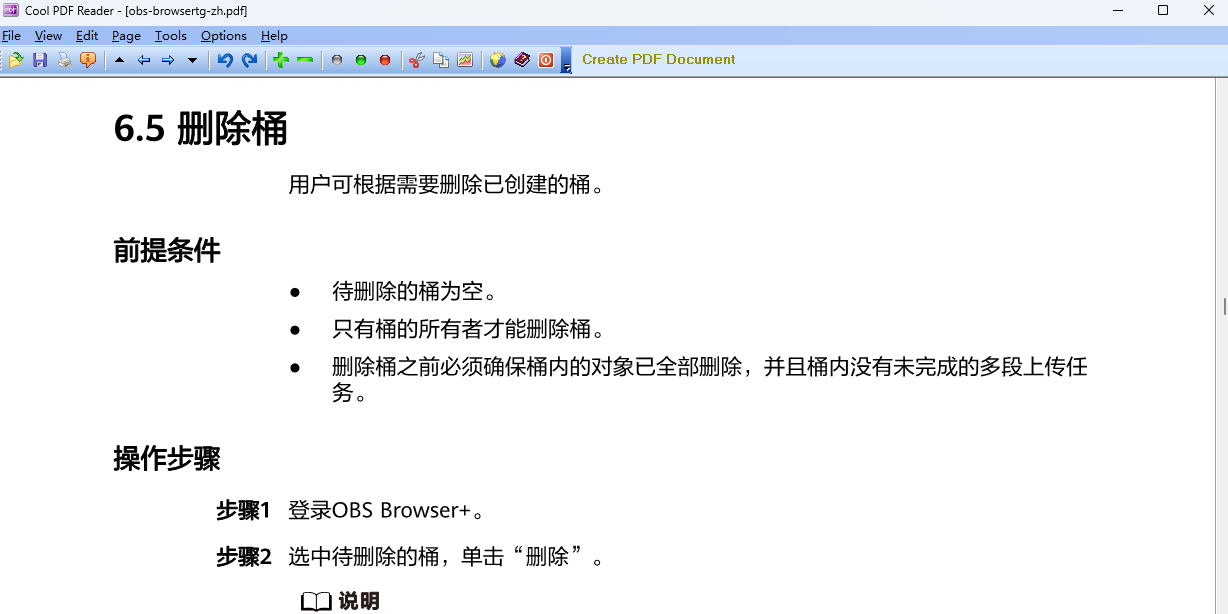Open help using the purple Book icon
The image size is (1228, 614).
pos(522,60)
